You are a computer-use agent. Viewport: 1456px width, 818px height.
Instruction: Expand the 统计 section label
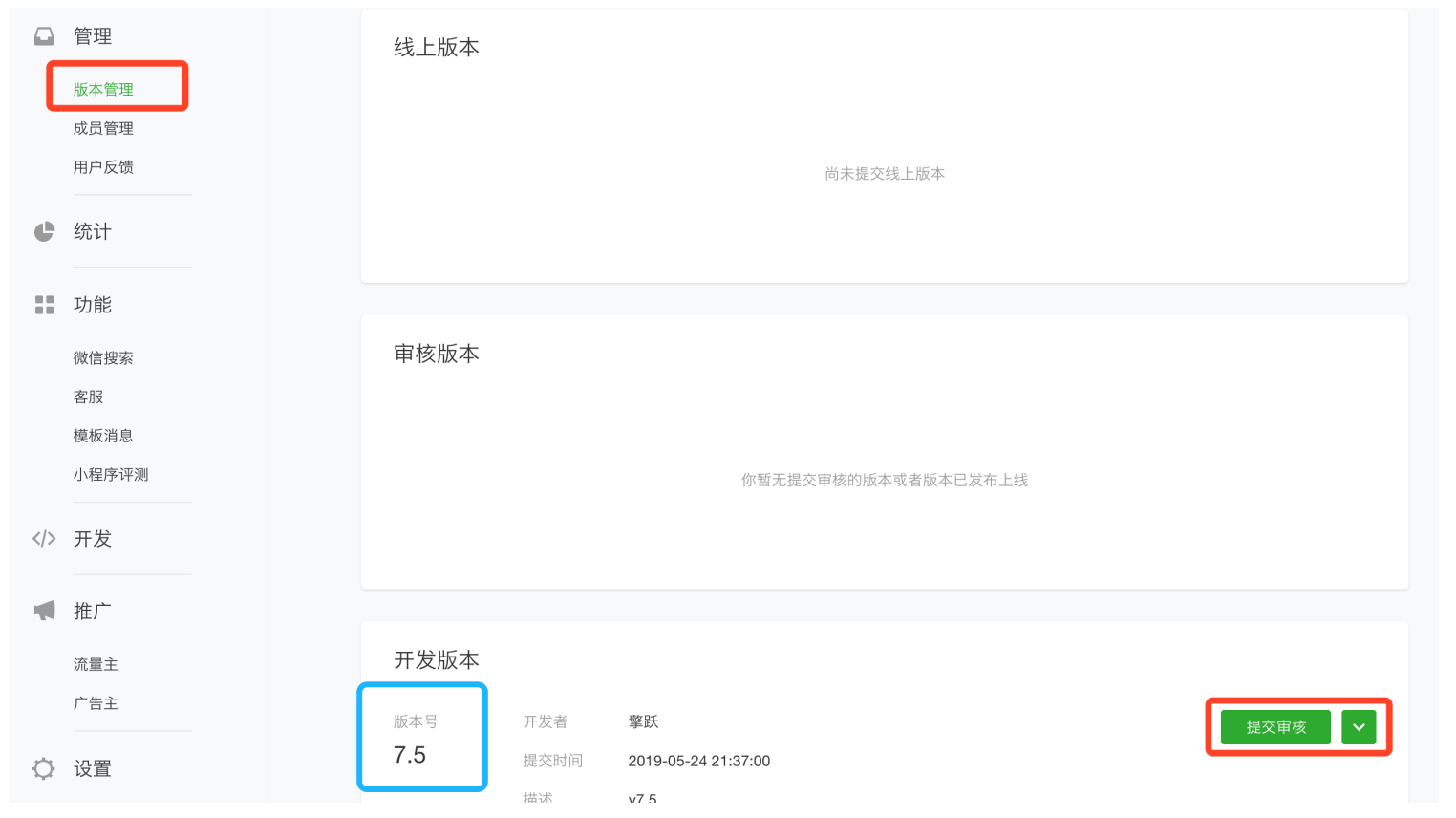[93, 231]
